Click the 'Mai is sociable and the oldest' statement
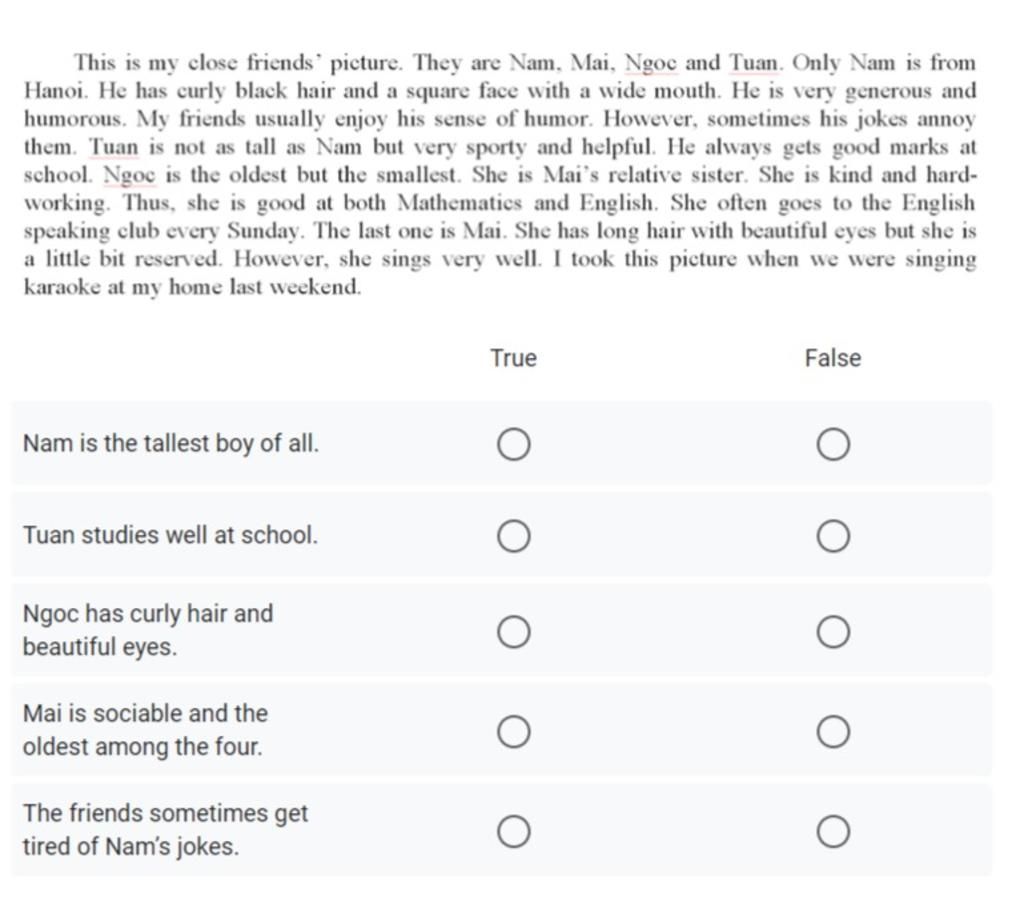The height and width of the screenshot is (913, 1024). (146, 730)
